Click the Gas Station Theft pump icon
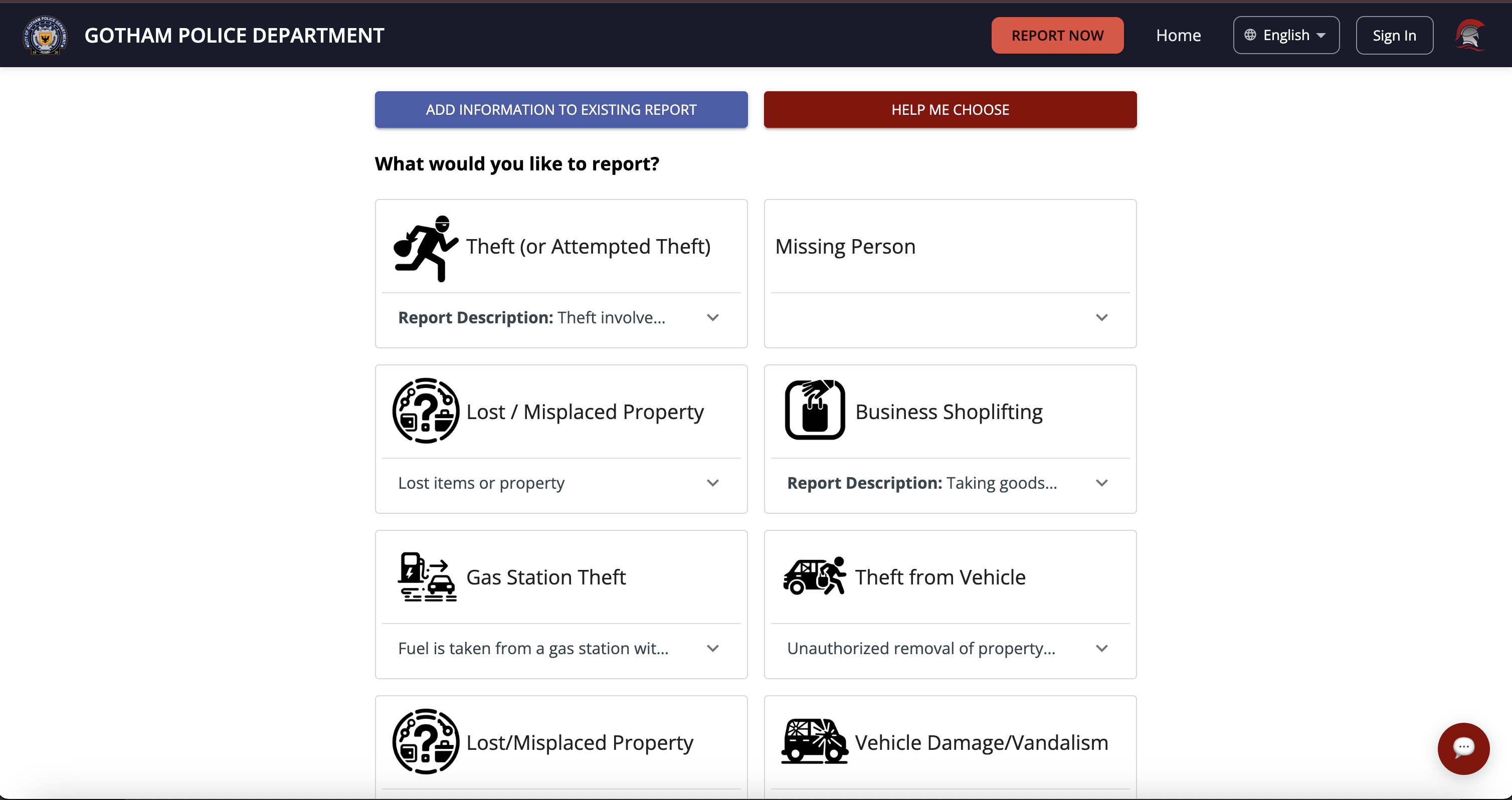 coord(427,576)
